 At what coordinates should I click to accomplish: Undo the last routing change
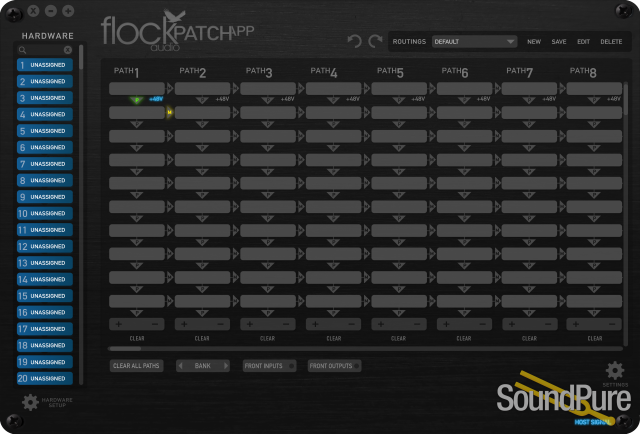pyautogui.click(x=354, y=41)
